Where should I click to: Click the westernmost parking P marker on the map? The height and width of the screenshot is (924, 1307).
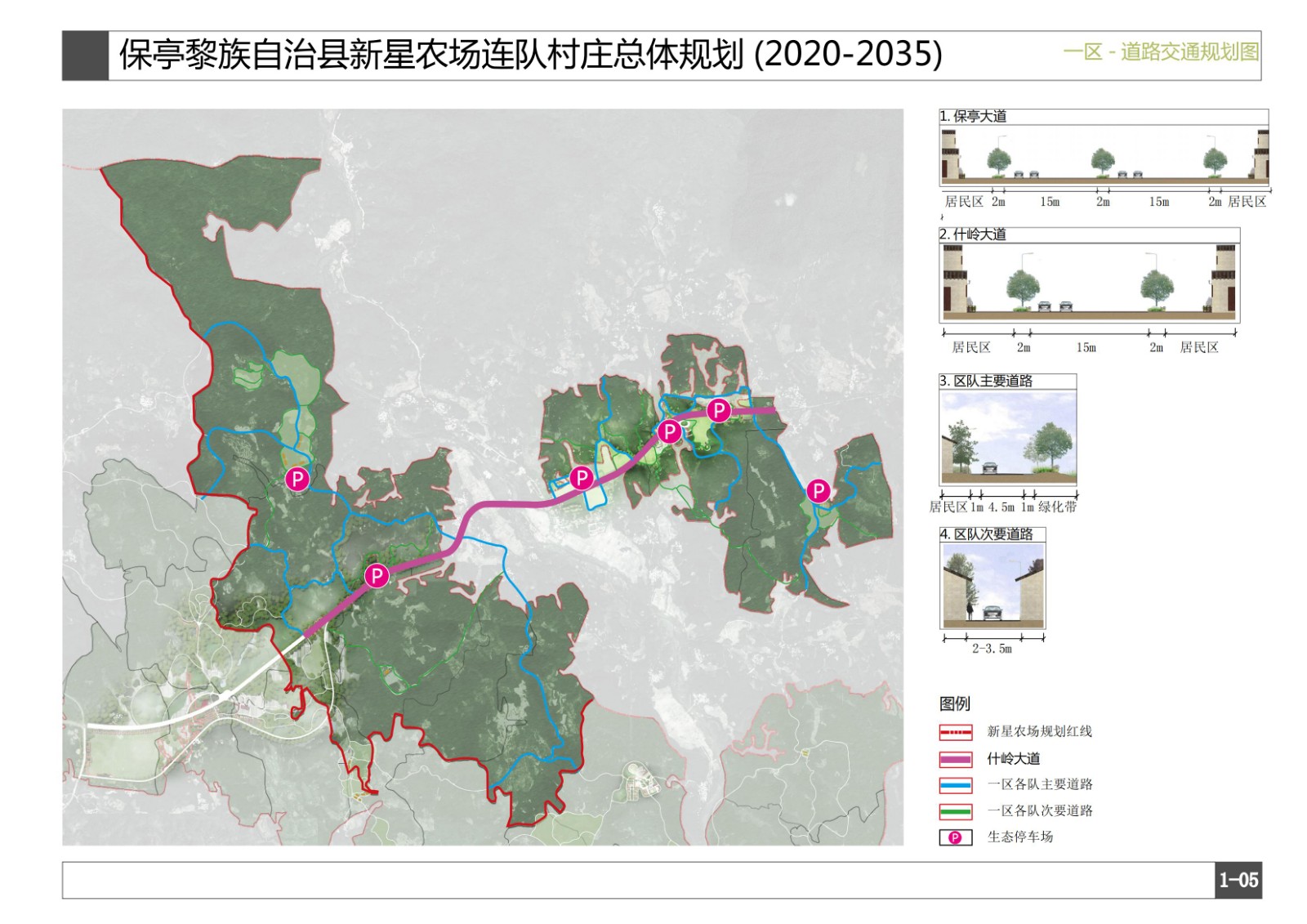[x=297, y=479]
